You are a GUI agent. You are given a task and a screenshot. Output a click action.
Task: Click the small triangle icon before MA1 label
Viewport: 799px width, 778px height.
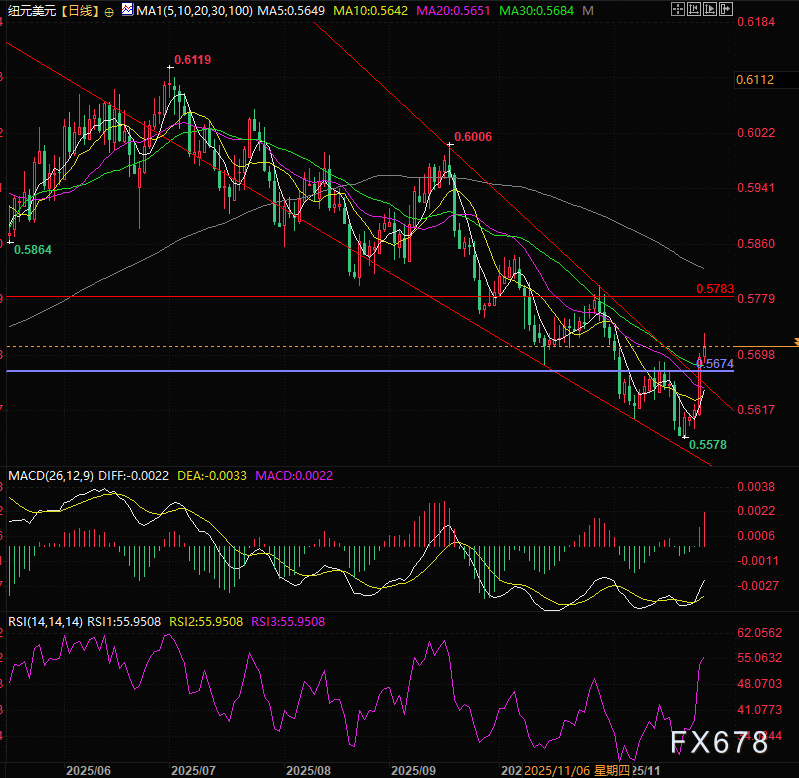(125, 10)
